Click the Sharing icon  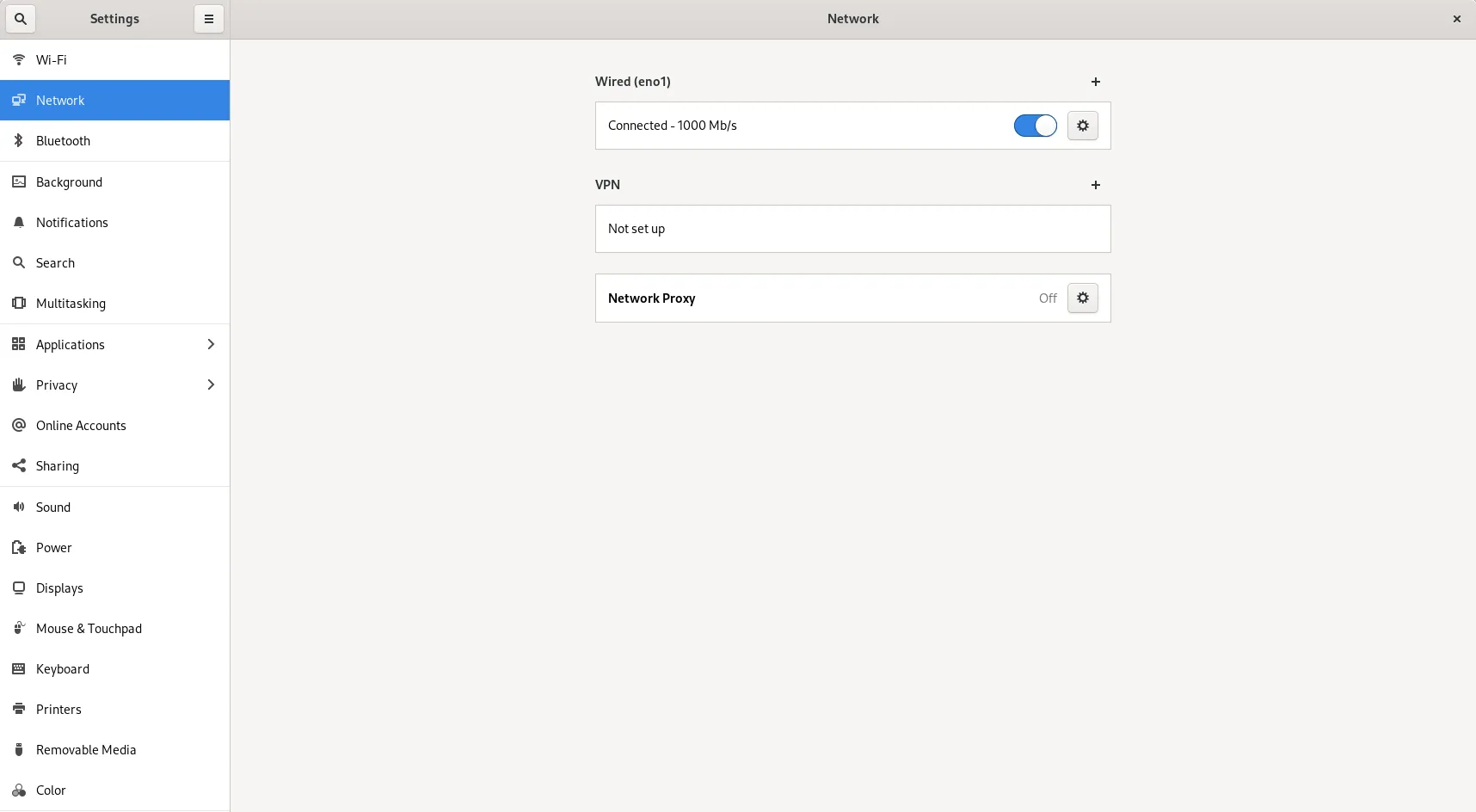tap(19, 466)
